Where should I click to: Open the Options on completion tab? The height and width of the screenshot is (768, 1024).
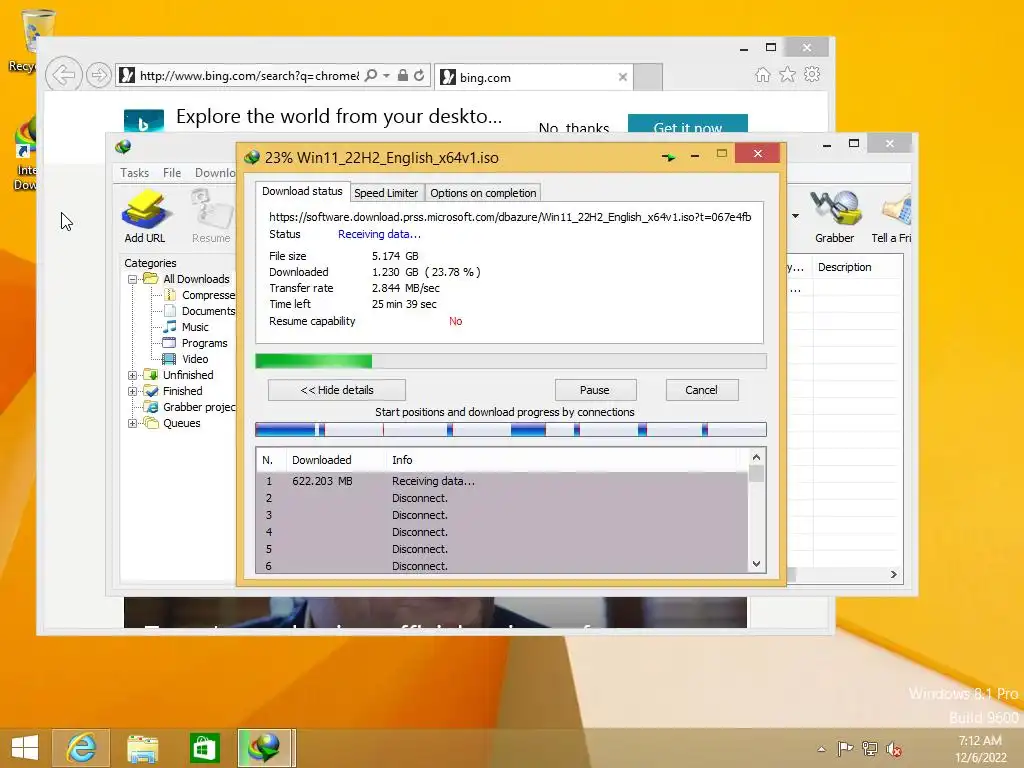click(x=483, y=193)
